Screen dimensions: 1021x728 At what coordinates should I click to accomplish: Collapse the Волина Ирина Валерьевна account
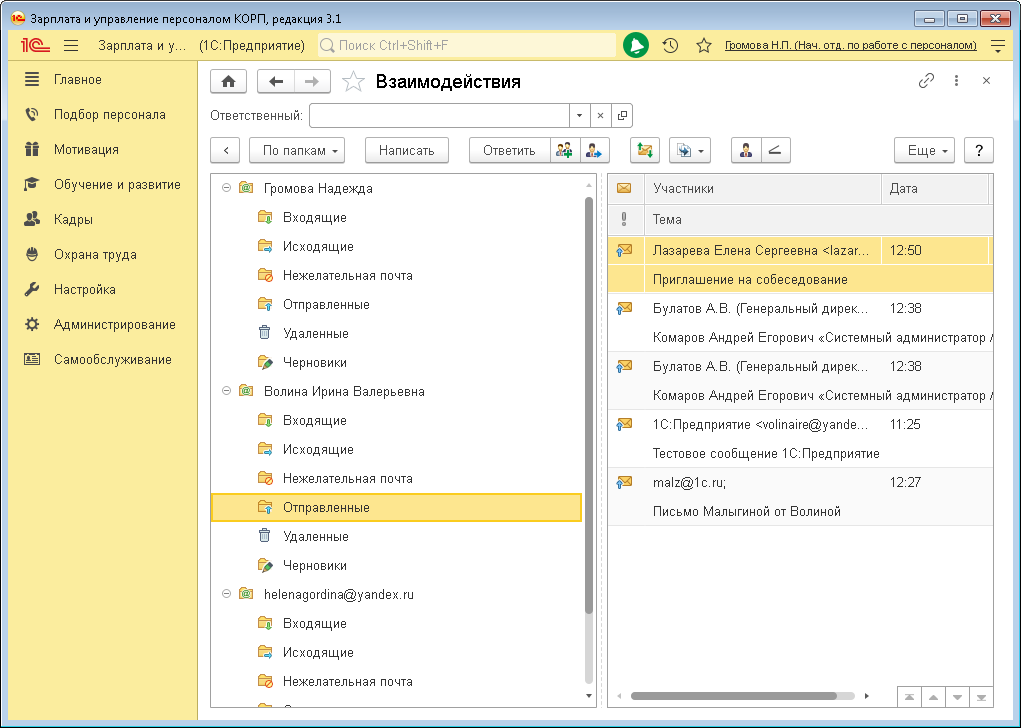[x=227, y=391]
